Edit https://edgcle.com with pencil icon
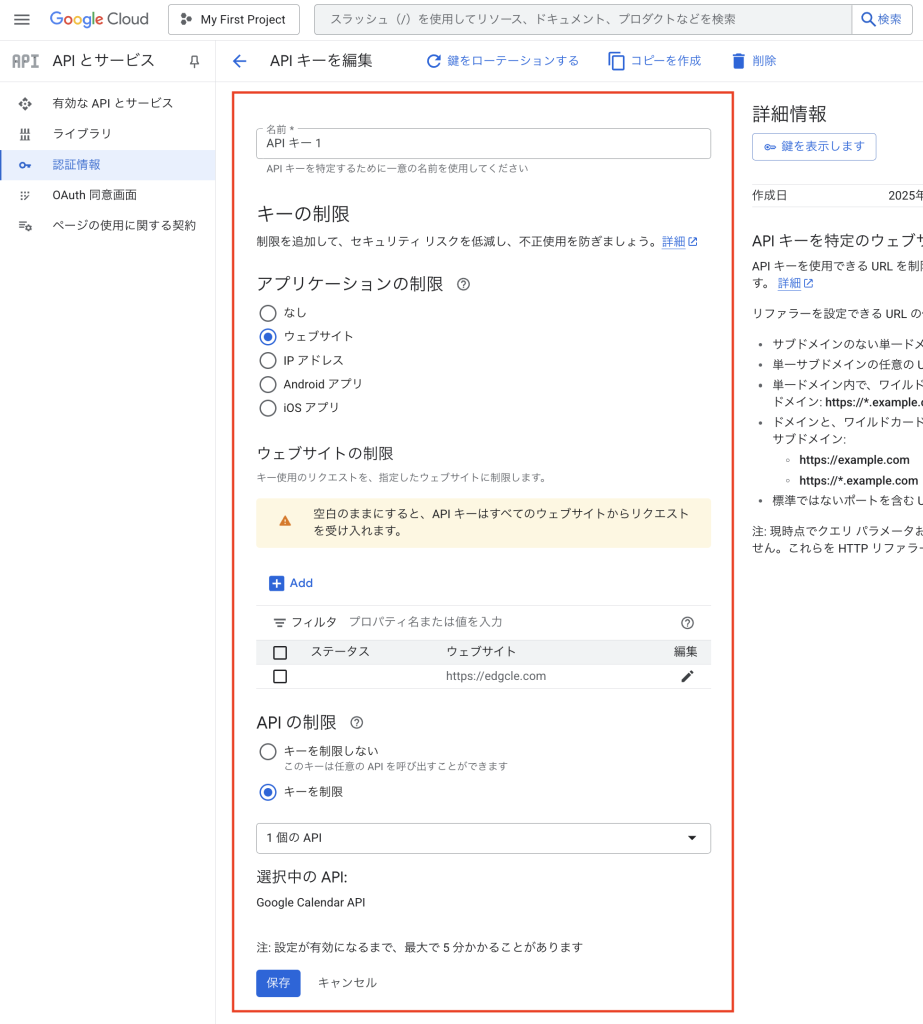The width and height of the screenshot is (923, 1024). pyautogui.click(x=687, y=677)
